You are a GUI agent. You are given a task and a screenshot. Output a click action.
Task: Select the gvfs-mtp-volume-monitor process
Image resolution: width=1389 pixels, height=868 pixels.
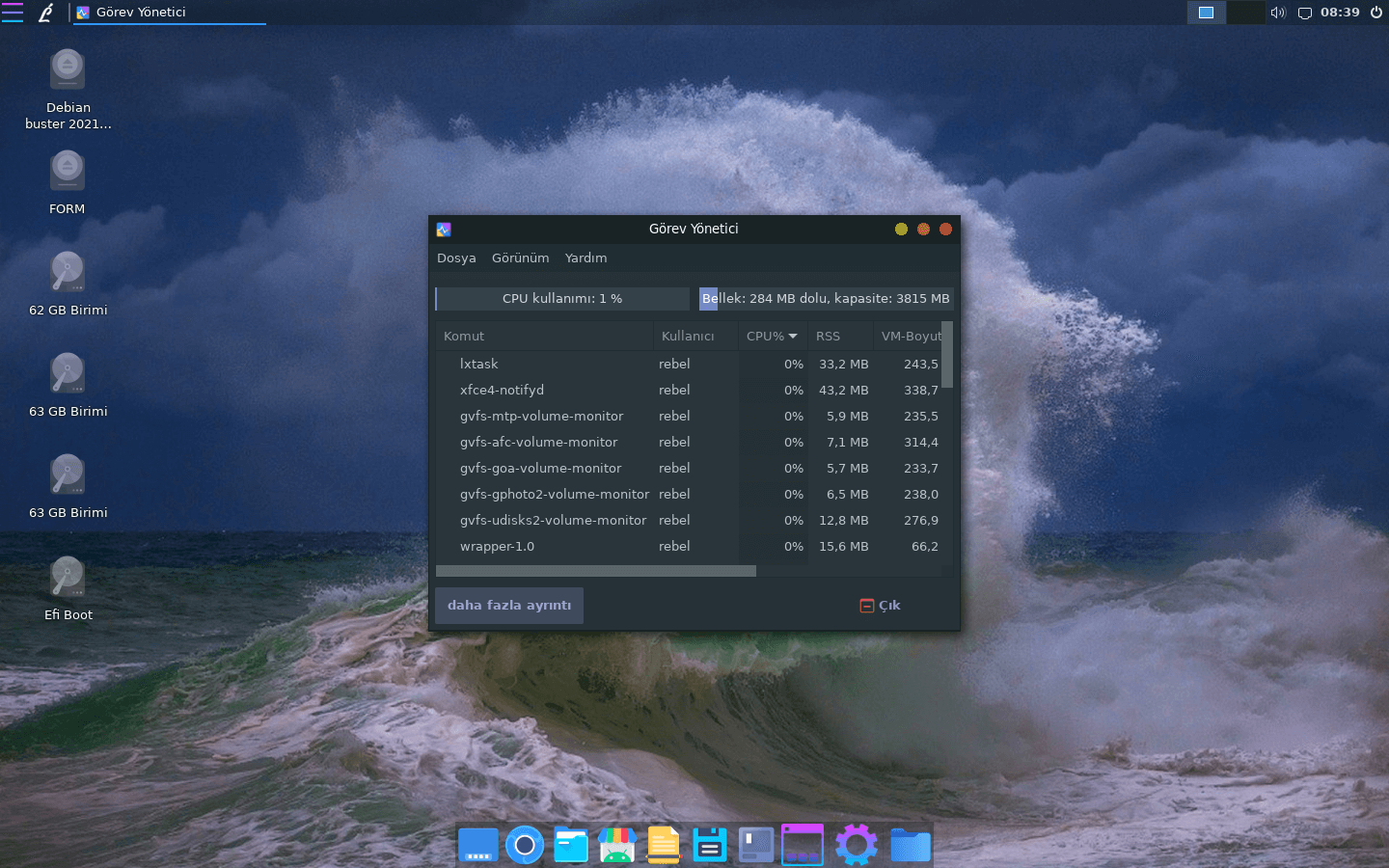(689, 417)
